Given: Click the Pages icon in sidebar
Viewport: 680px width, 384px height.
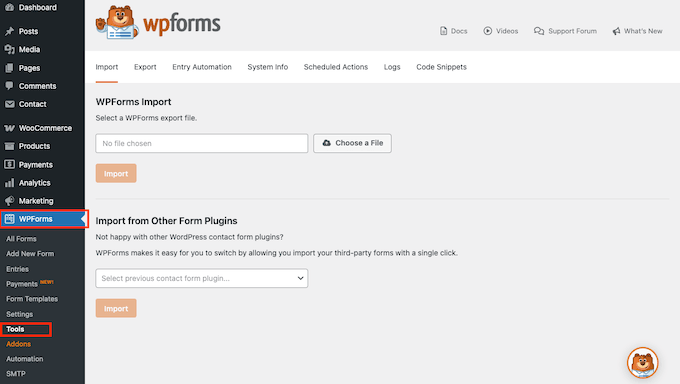Looking at the screenshot, I should [x=10, y=68].
